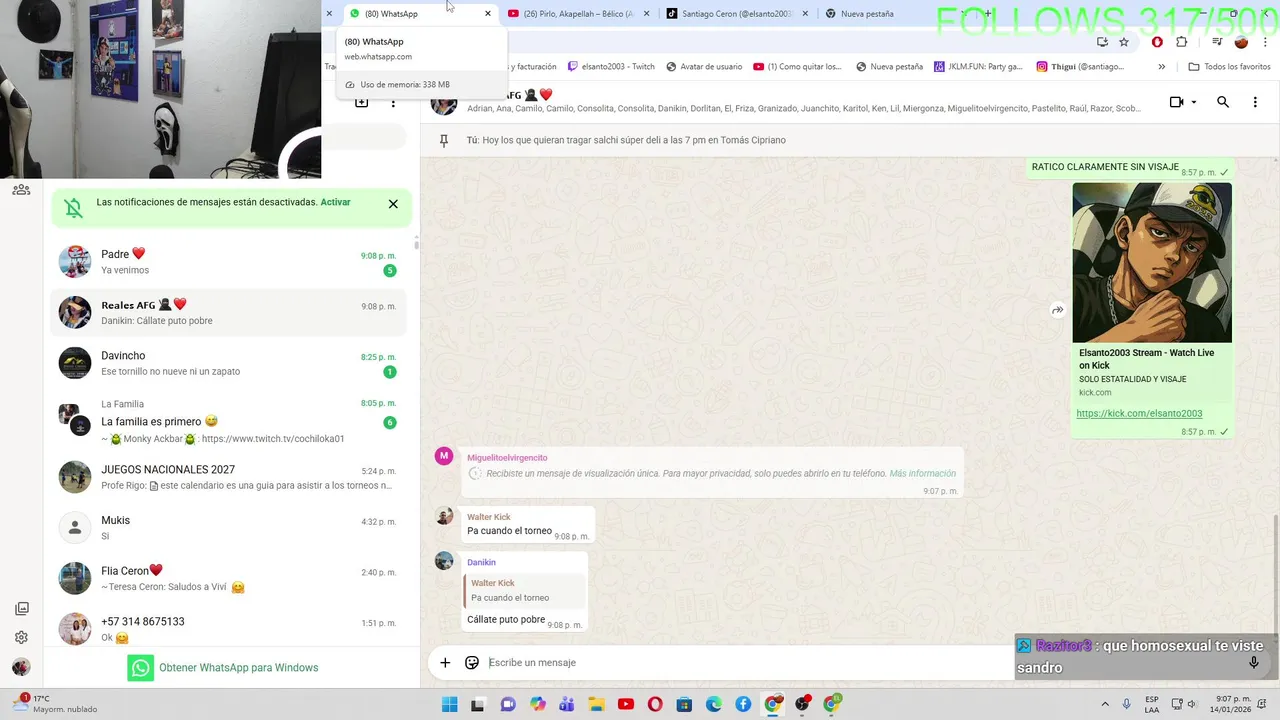Click the new chat icon
Viewport: 1280px width, 720px height.
click(362, 102)
